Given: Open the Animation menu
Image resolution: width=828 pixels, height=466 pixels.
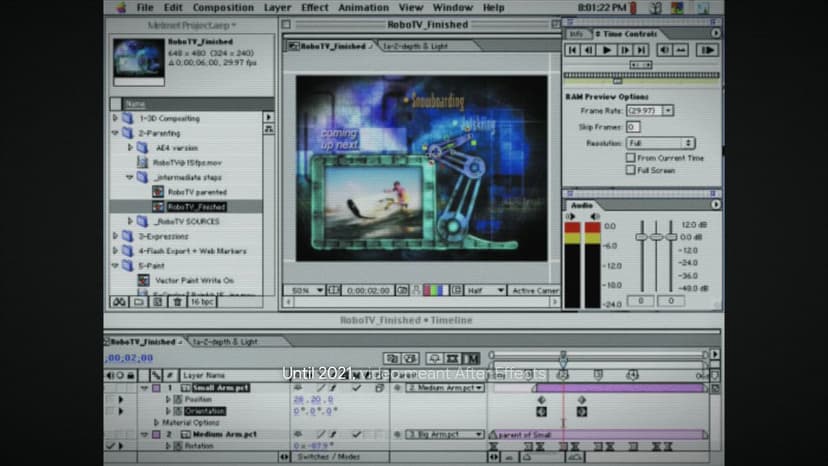Looking at the screenshot, I should [363, 7].
